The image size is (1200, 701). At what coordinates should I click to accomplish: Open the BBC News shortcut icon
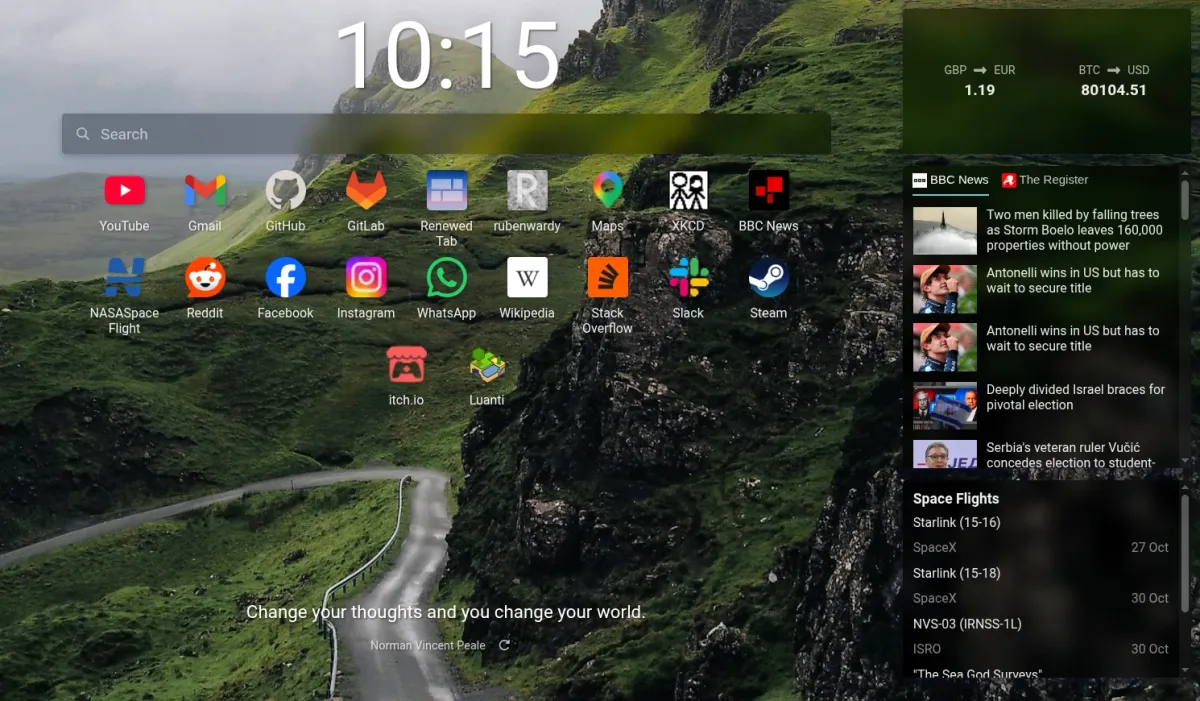pyautogui.click(x=769, y=190)
